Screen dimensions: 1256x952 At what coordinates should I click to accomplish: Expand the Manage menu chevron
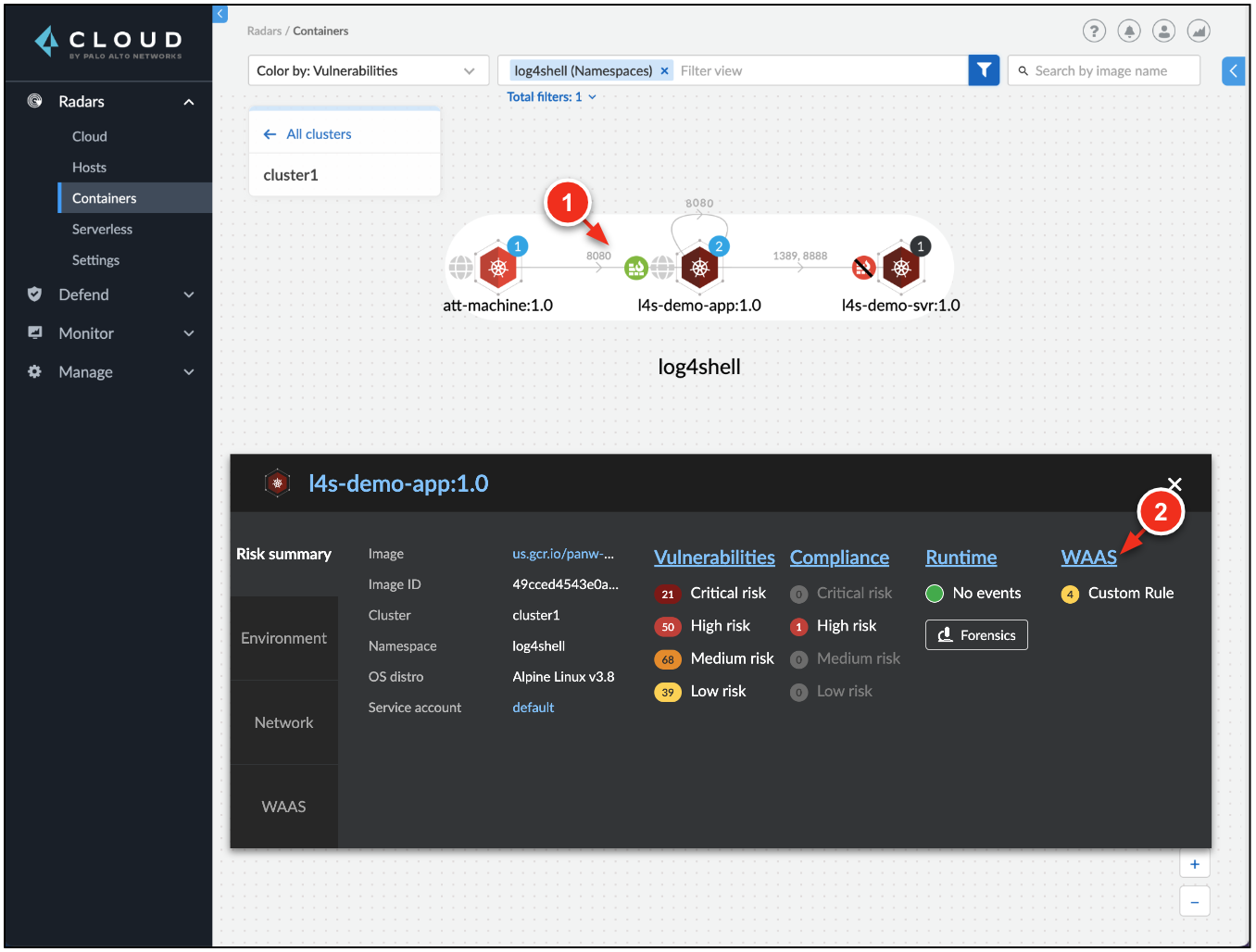189,372
